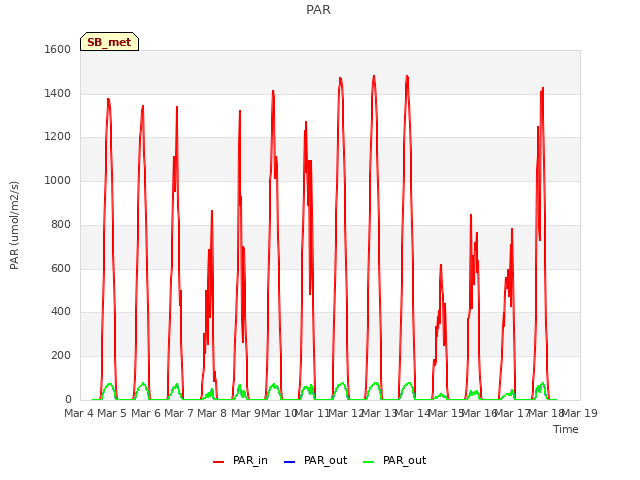The image size is (640, 480).
Task: Toggle the PAR_in legend entry
Action: 240,460
